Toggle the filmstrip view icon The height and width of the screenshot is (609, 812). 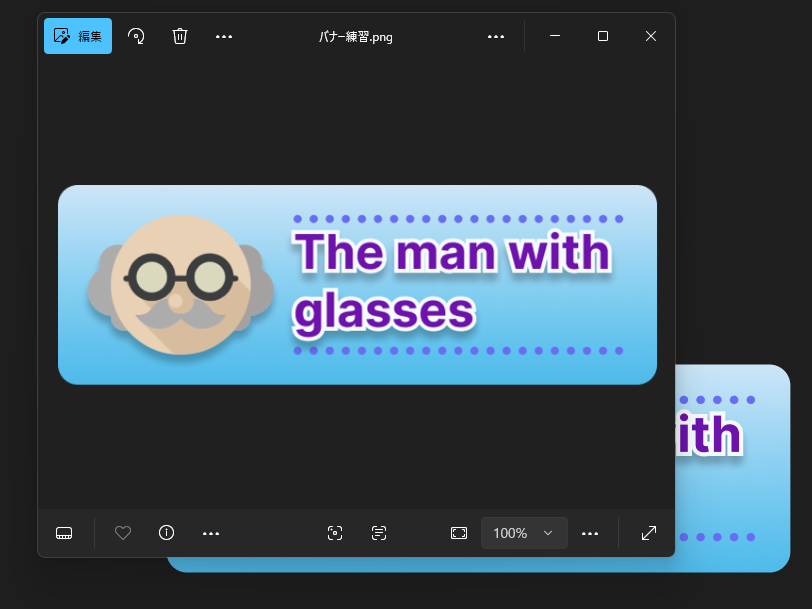coord(64,533)
